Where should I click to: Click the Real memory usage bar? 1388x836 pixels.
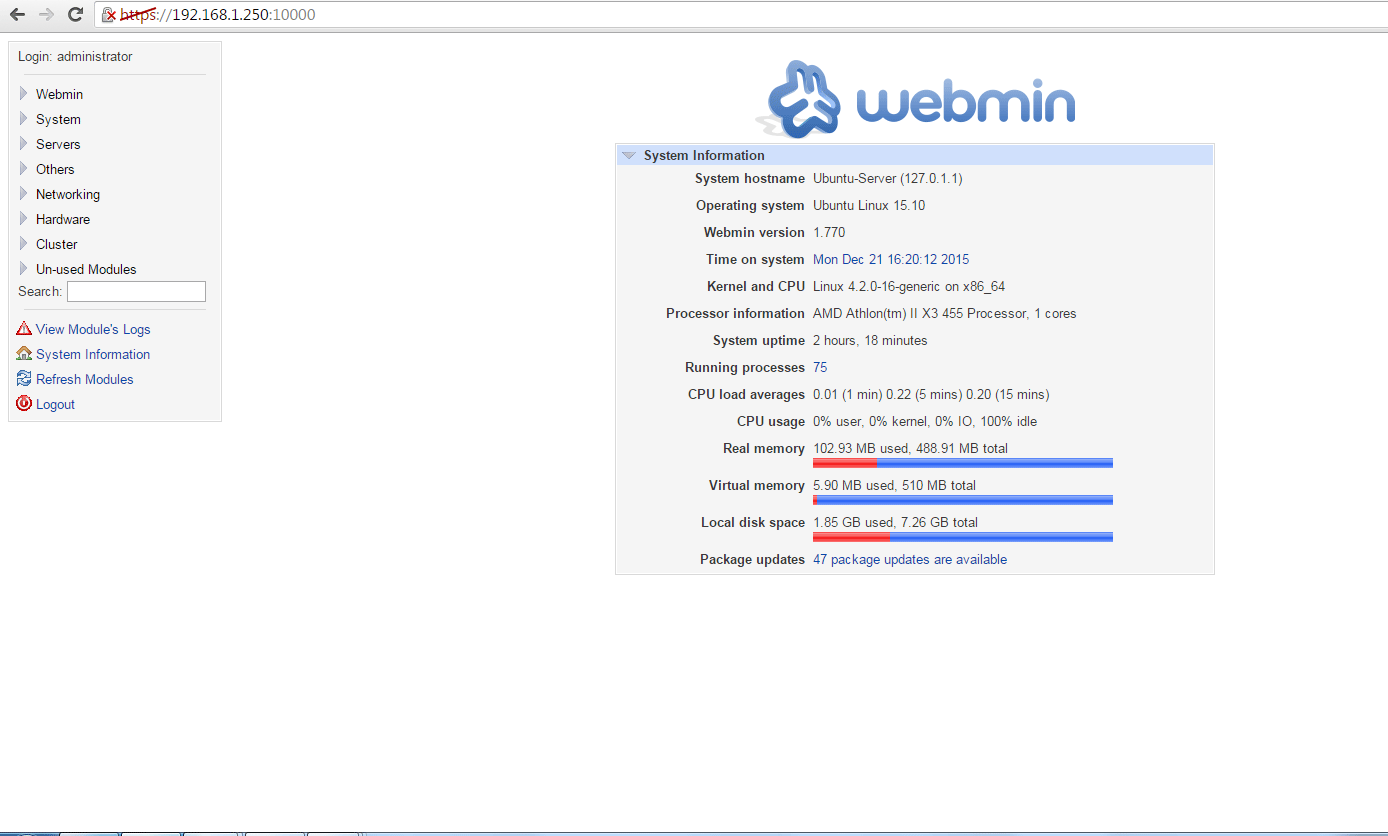coord(963,463)
